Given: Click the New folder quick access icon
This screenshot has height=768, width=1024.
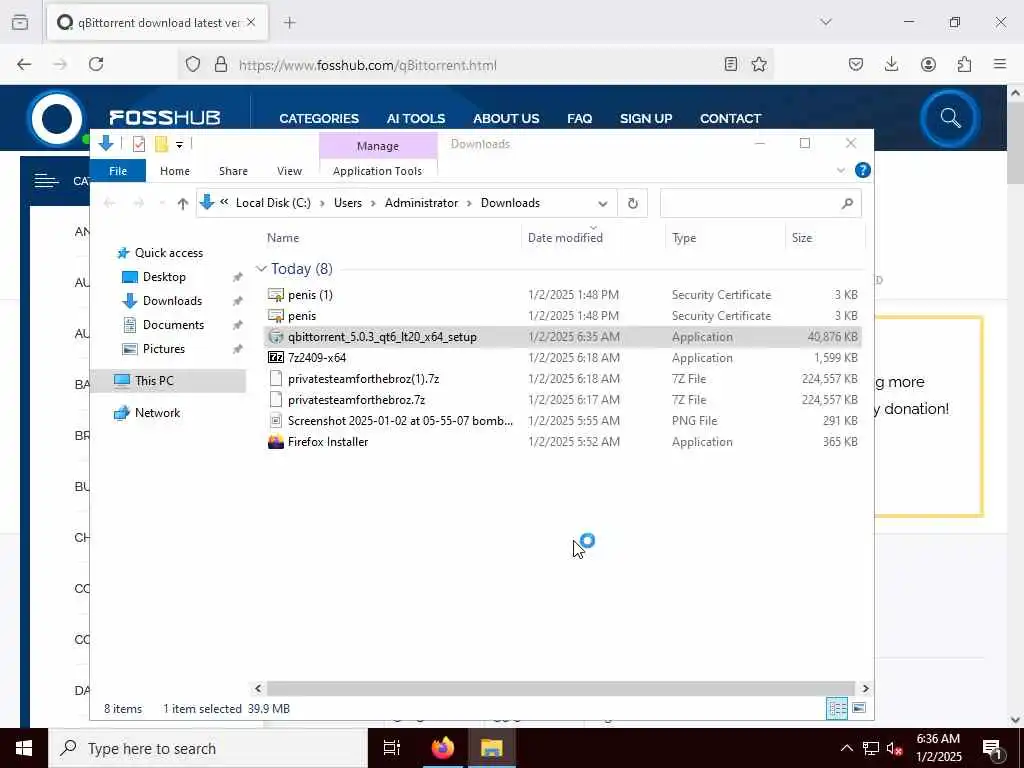Looking at the screenshot, I should coord(161,144).
